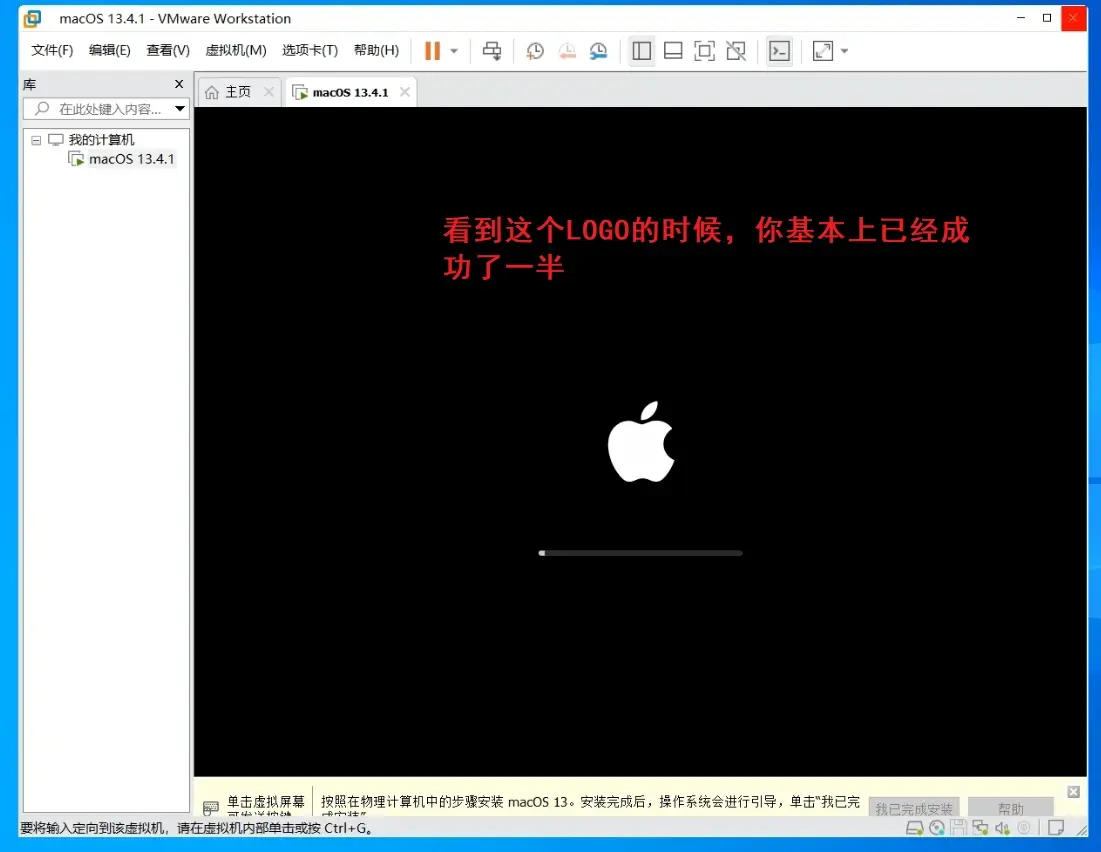Open the snapshot manager
Screen dimensions: 1101x852
click(x=598, y=51)
